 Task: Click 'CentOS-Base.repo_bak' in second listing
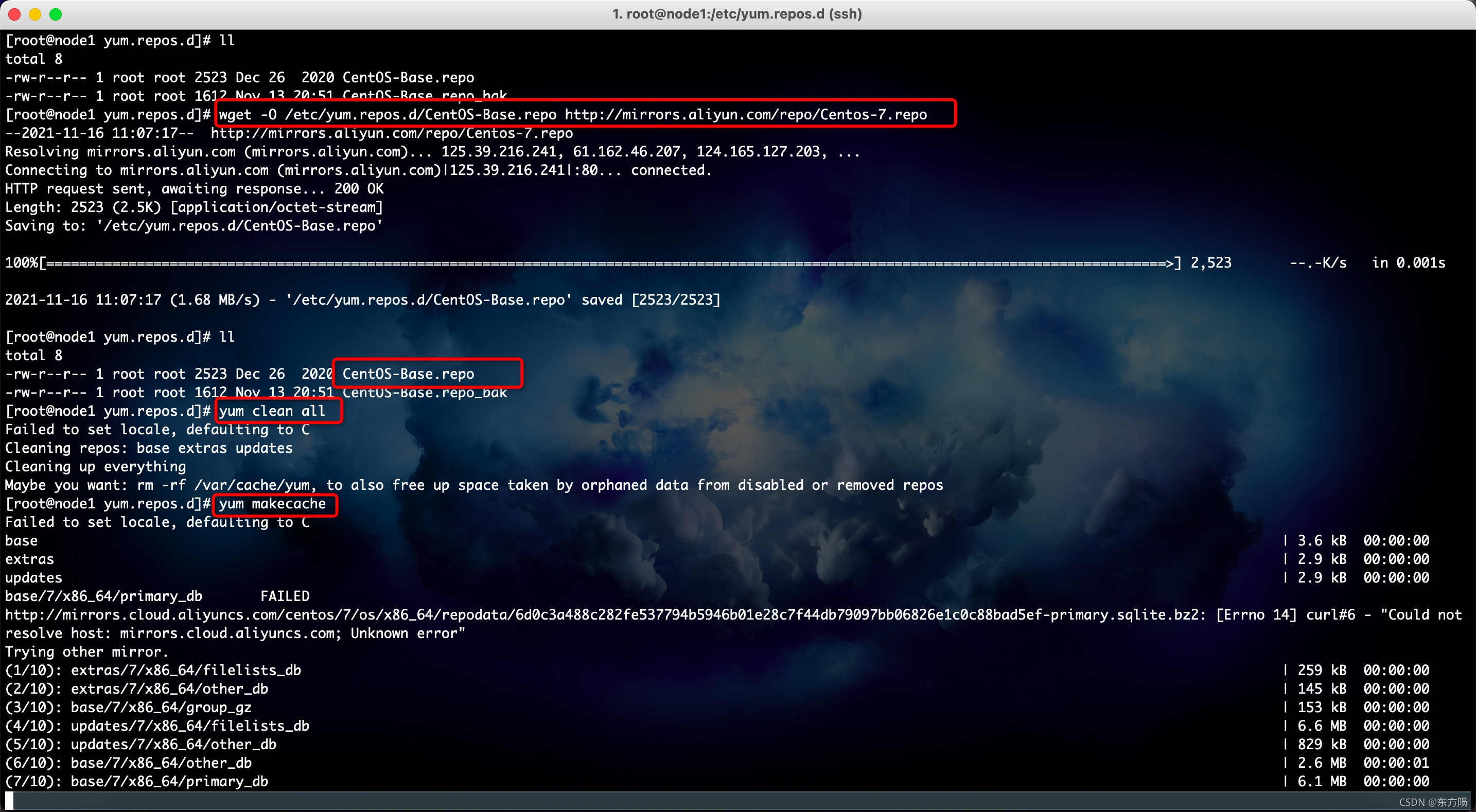pos(425,393)
